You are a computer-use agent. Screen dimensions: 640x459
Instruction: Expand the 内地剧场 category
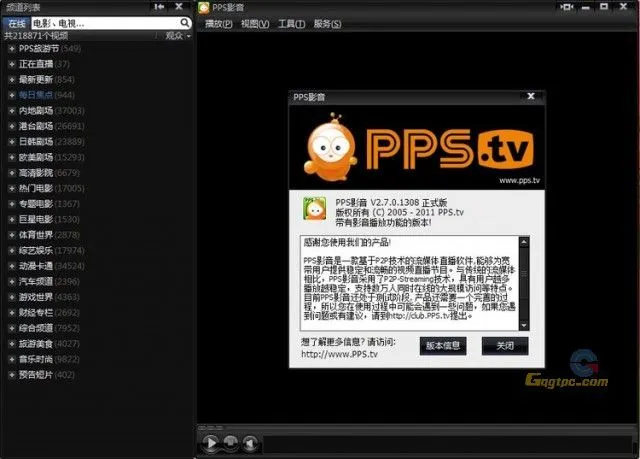pyautogui.click(x=12, y=111)
